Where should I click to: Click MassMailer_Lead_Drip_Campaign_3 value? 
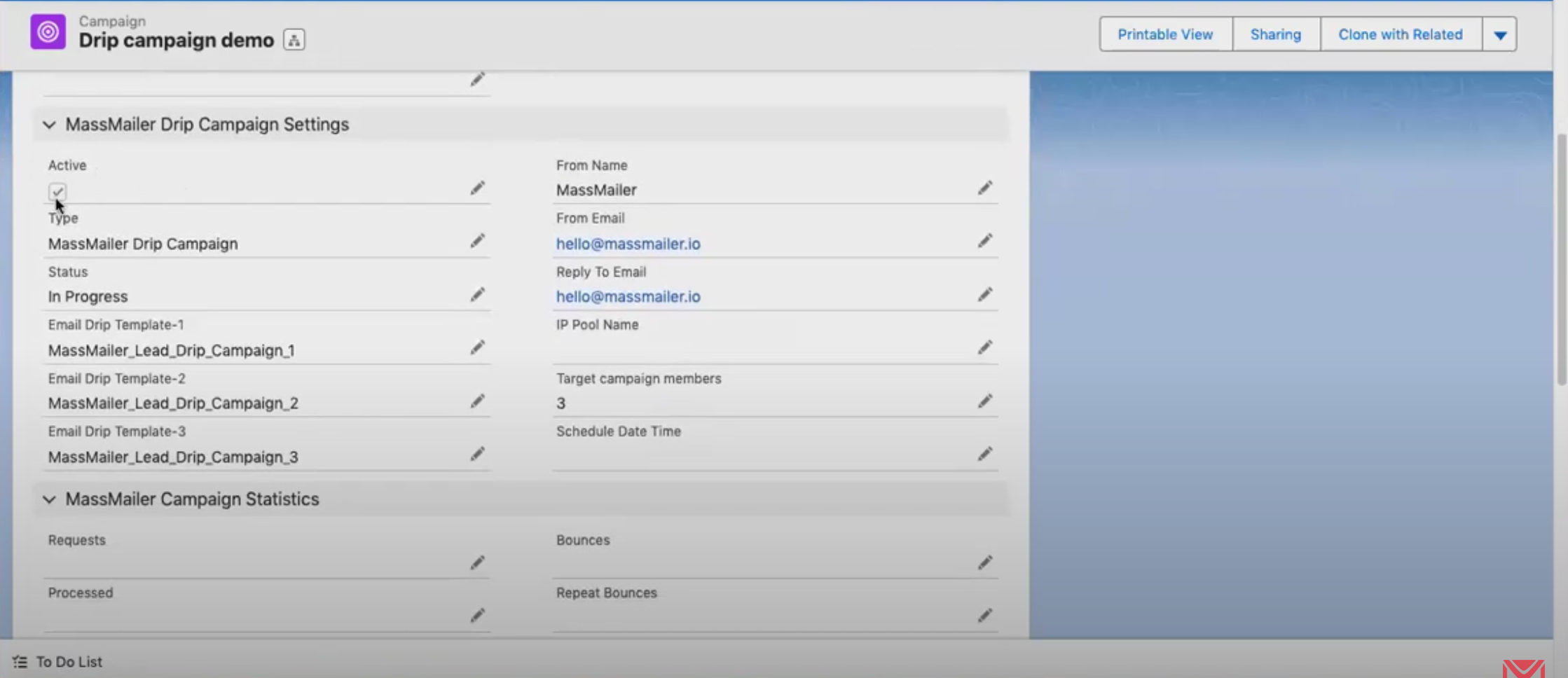173,457
